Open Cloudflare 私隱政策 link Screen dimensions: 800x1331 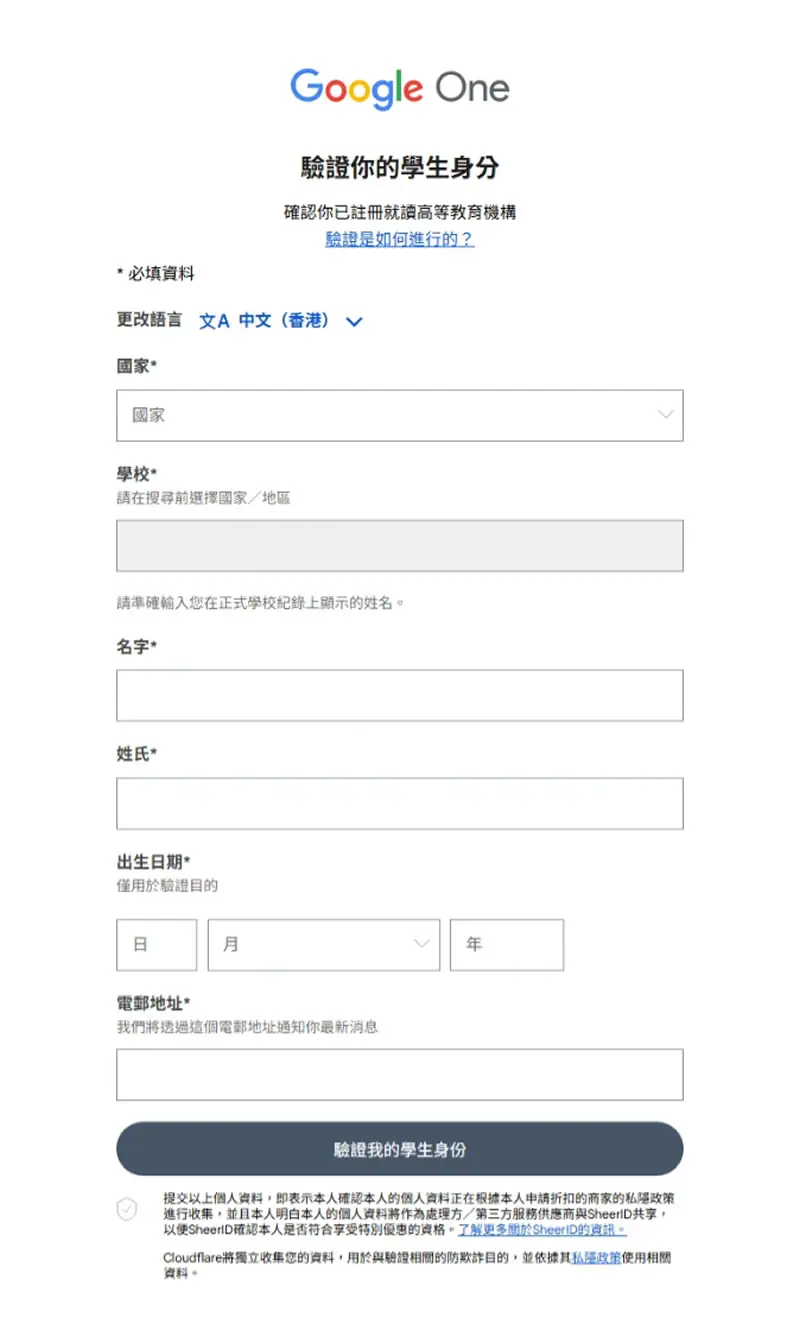tap(596, 1257)
